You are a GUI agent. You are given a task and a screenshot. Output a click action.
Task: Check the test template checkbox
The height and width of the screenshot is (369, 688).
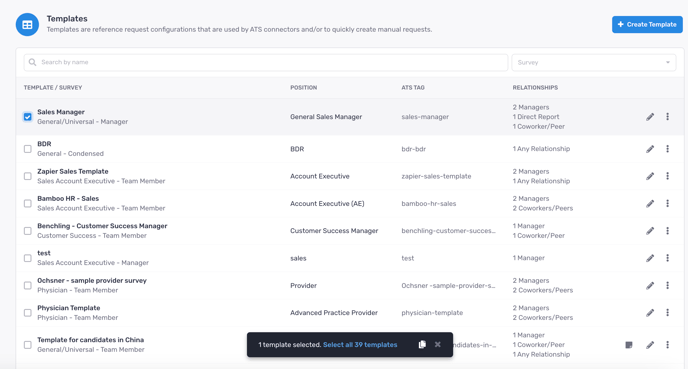coord(28,258)
